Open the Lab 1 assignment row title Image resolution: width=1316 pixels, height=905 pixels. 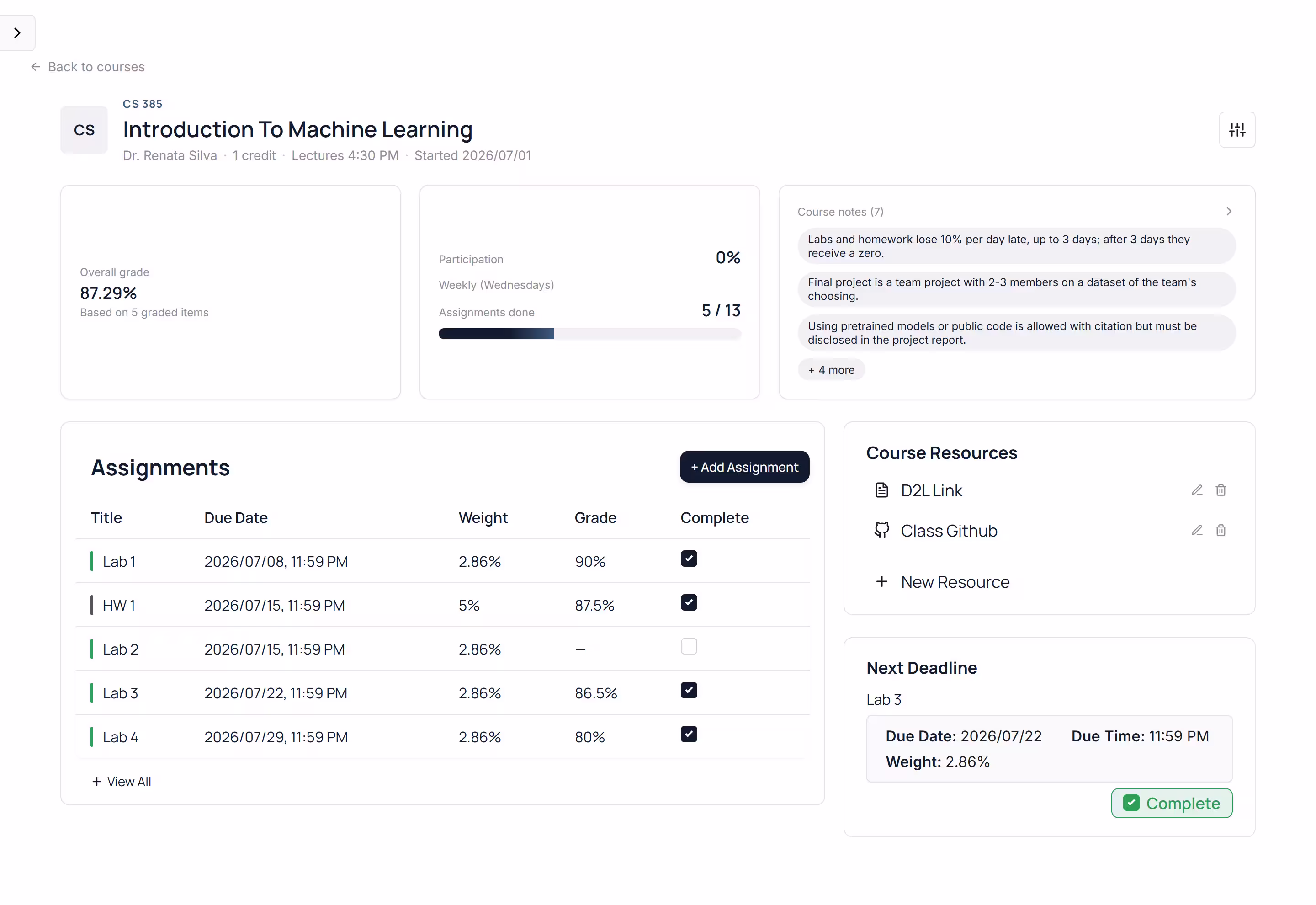coord(119,561)
